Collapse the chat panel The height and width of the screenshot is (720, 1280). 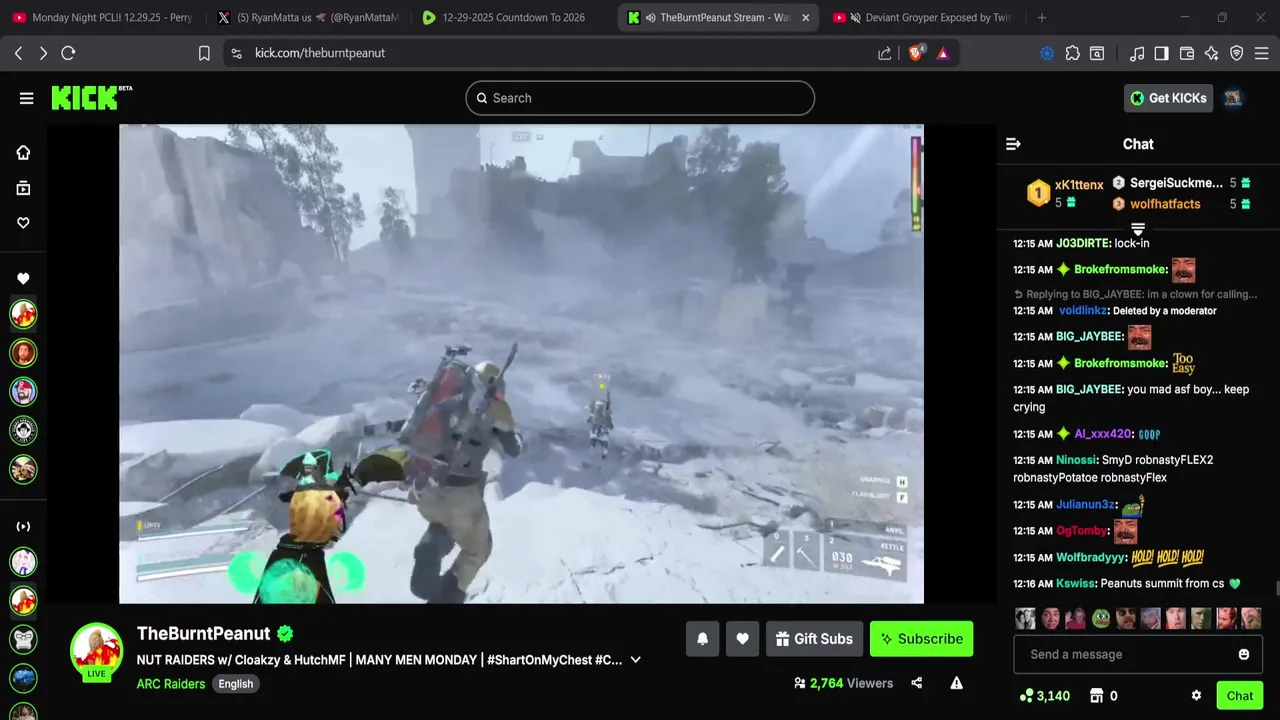[x=1013, y=144]
